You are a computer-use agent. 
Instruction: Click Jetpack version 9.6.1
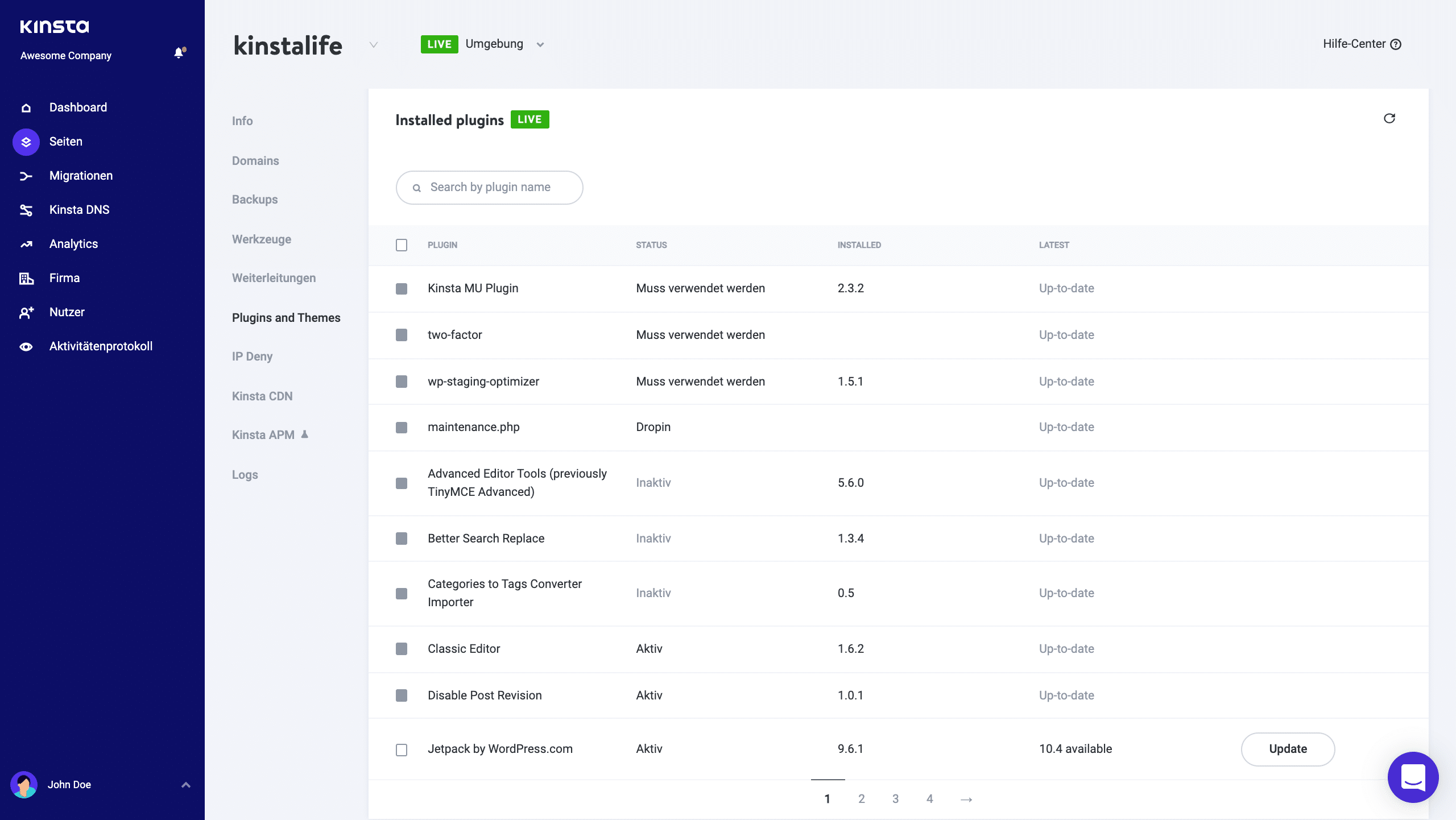coord(850,749)
